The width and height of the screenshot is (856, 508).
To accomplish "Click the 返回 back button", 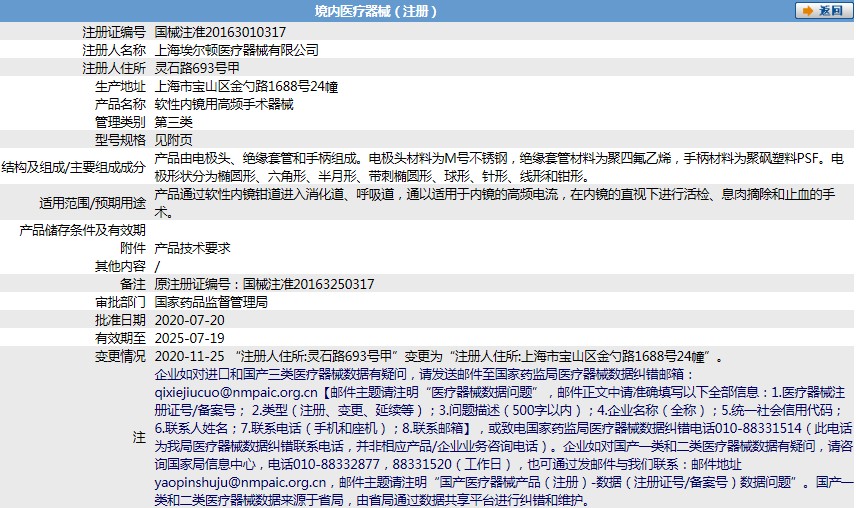I will point(824,10).
